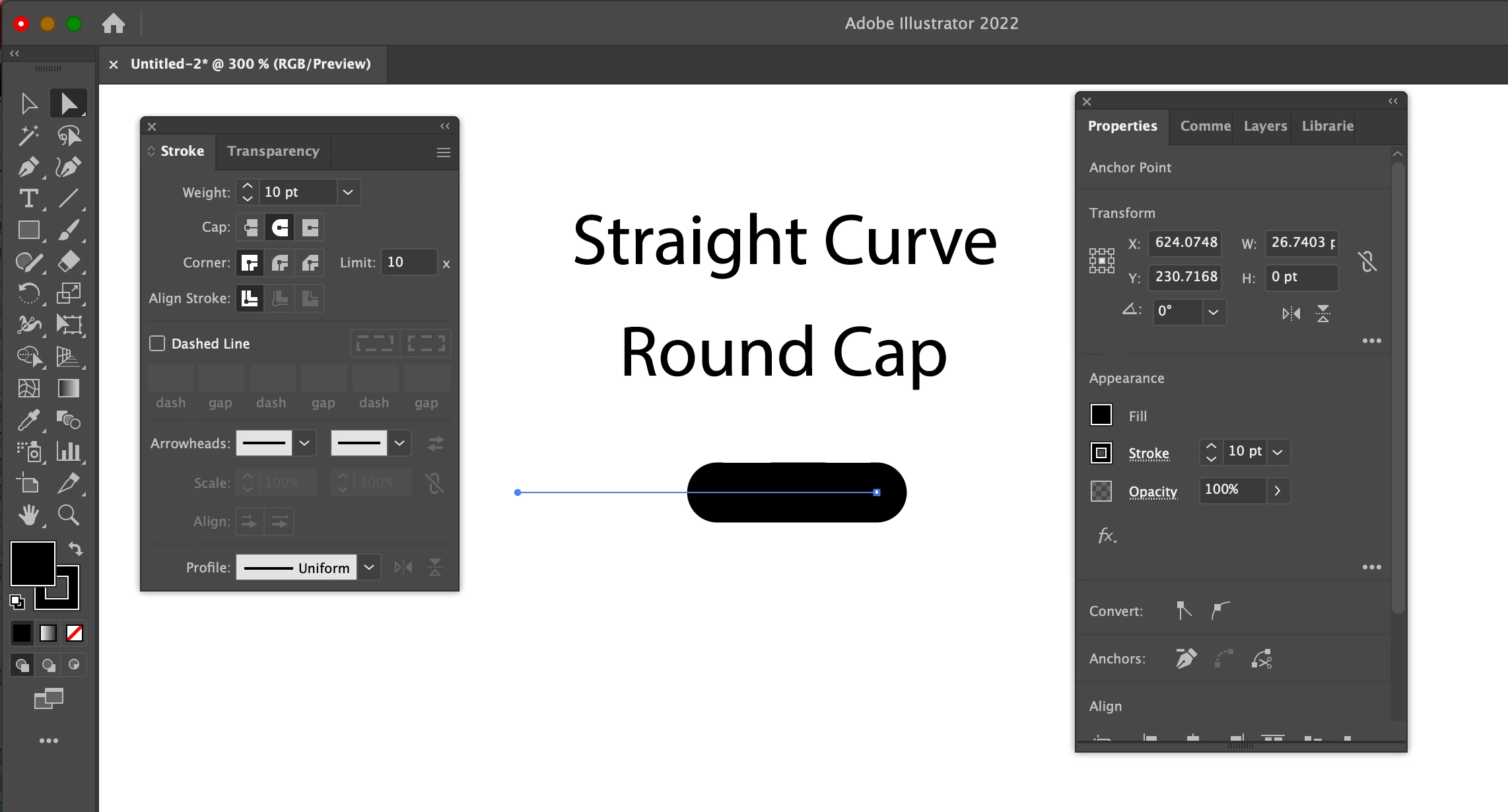Swap arrowheads start and end
Image resolution: width=1508 pixels, height=812 pixels.
tap(435, 444)
